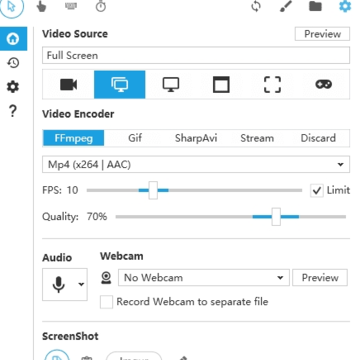Click the webcam Preview button
360x360 pixels.
pyautogui.click(x=320, y=278)
